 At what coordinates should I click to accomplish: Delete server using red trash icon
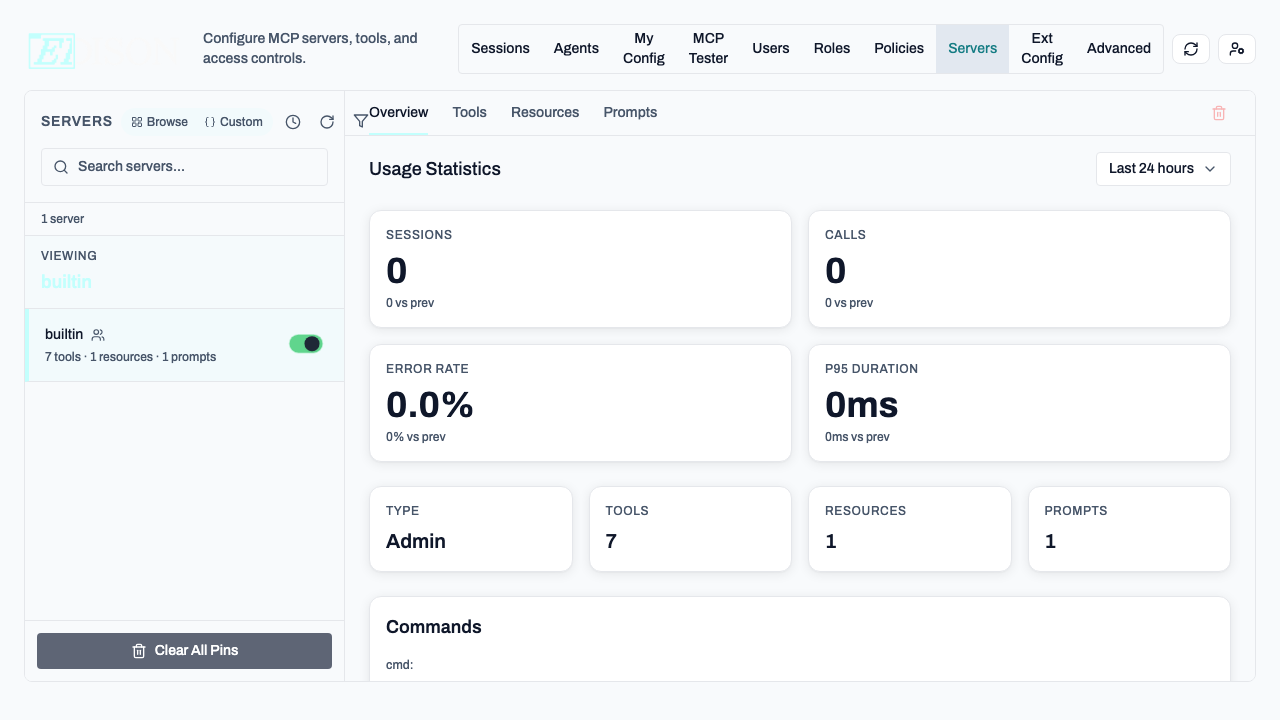(x=1218, y=113)
